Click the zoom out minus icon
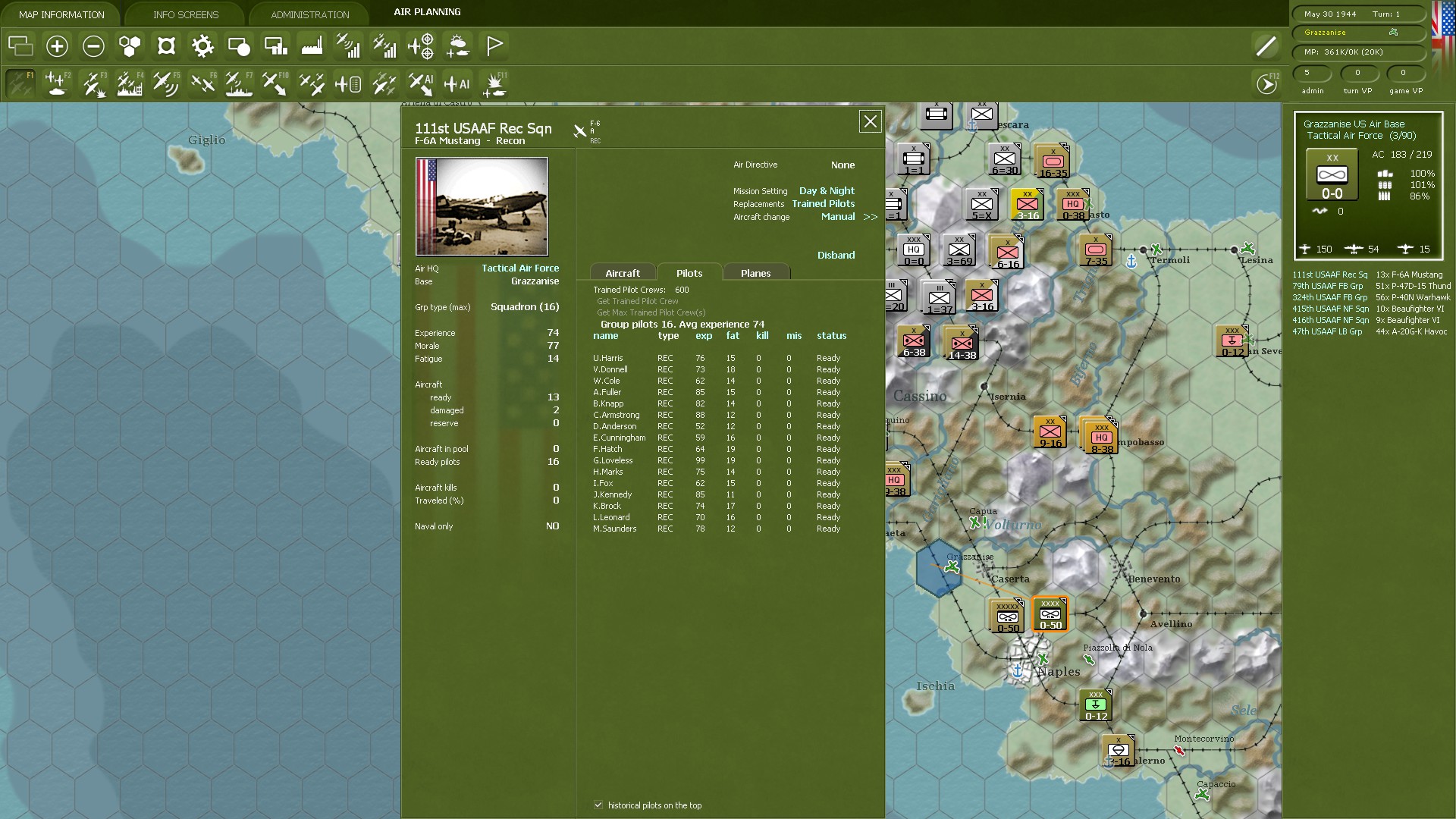The width and height of the screenshot is (1456, 819). point(93,46)
